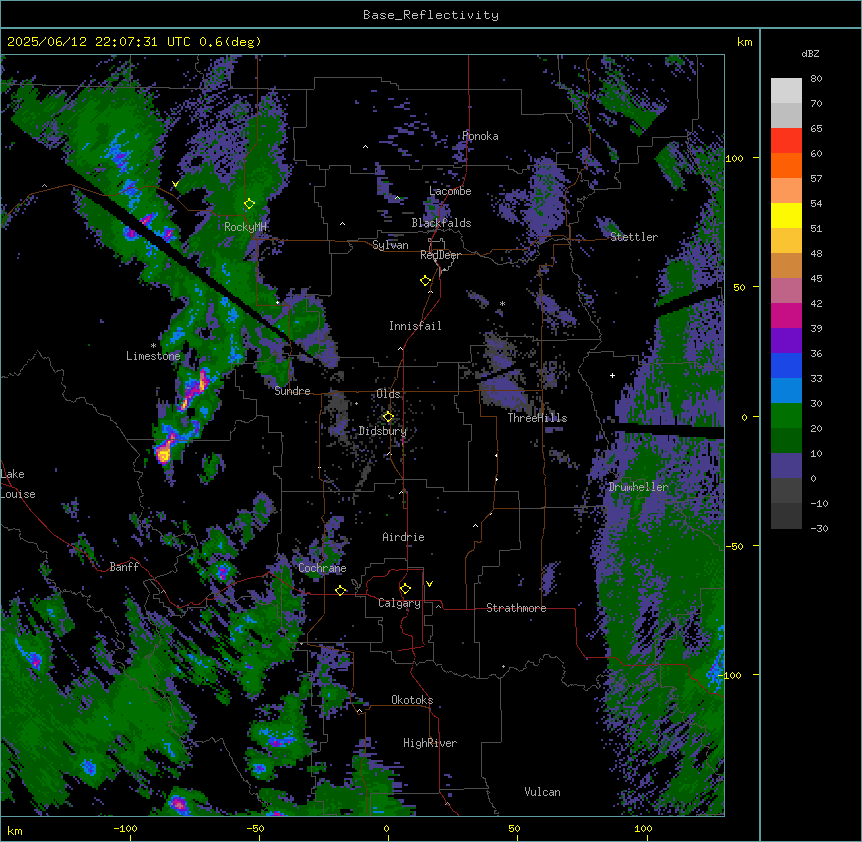
Task: Select the yellow diamond marker between Olds and Didsbury
Action: point(388,417)
